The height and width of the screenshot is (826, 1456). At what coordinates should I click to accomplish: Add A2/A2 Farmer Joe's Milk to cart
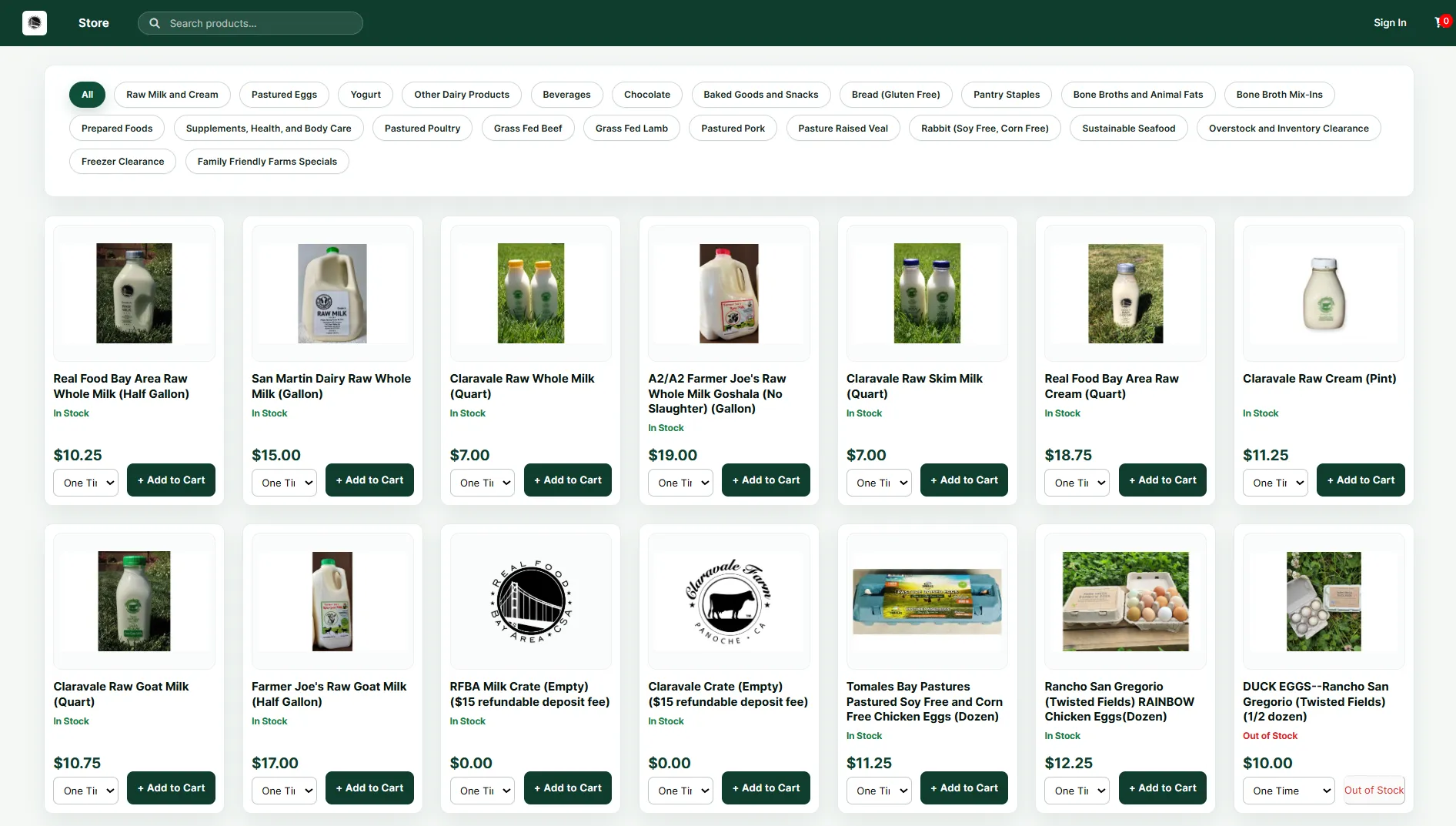coord(766,480)
